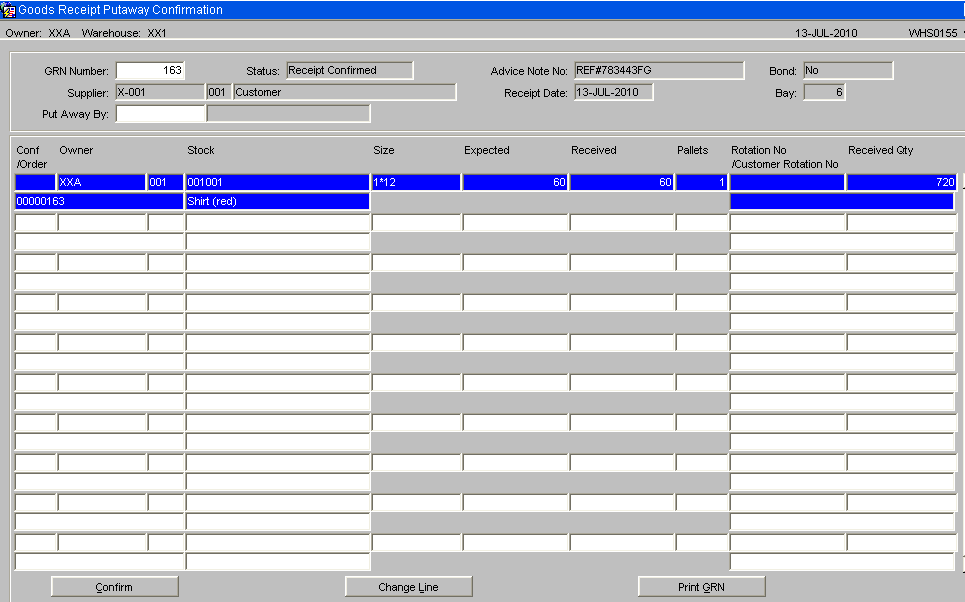The width and height of the screenshot is (965, 602).
Task: Click the Expected column header
Action: (x=487, y=150)
